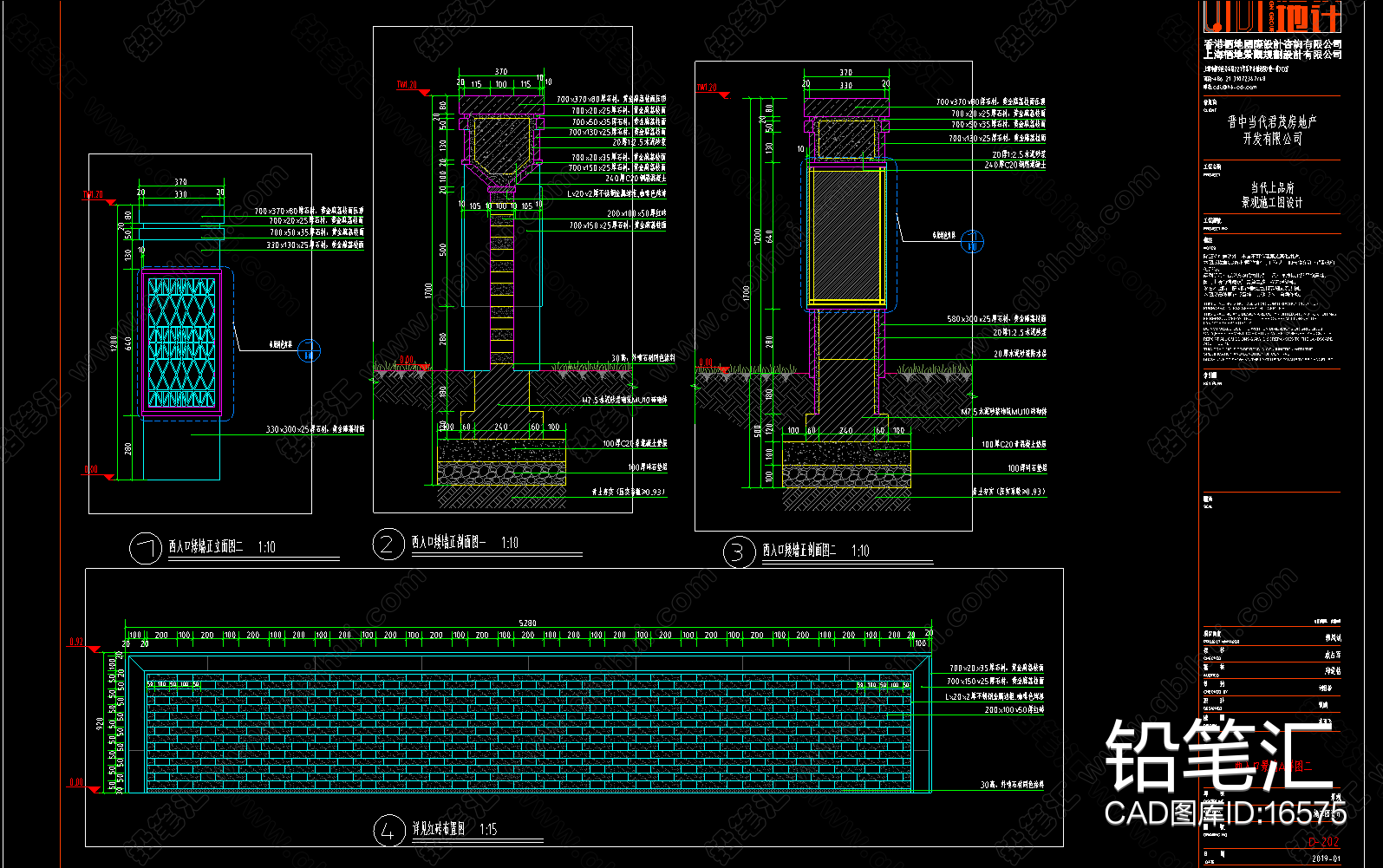Select client text '晋中当代君茂房地产'
This screenshot has height=868, width=1383.
[1272, 122]
